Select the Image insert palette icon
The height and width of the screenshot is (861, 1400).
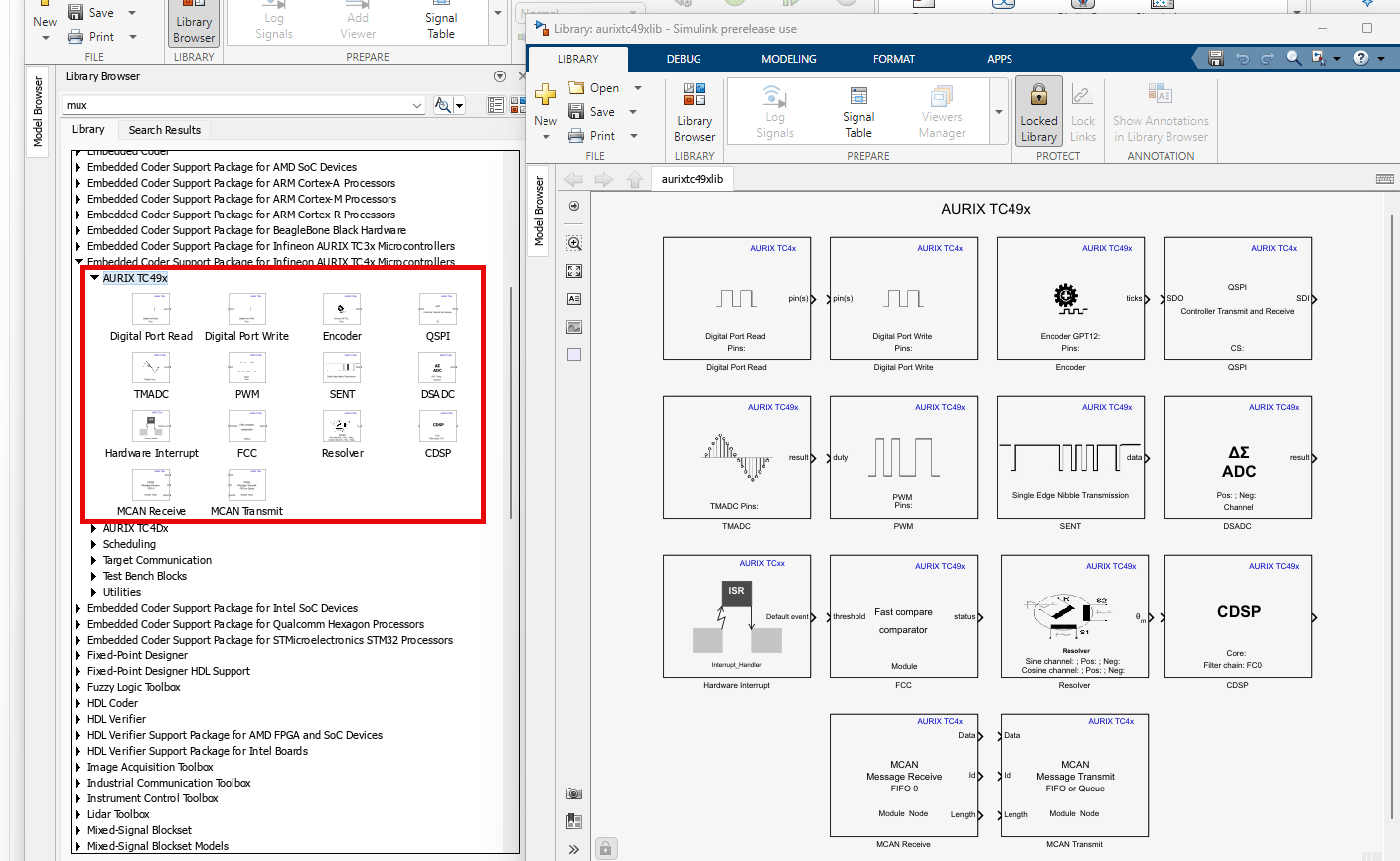tap(574, 327)
